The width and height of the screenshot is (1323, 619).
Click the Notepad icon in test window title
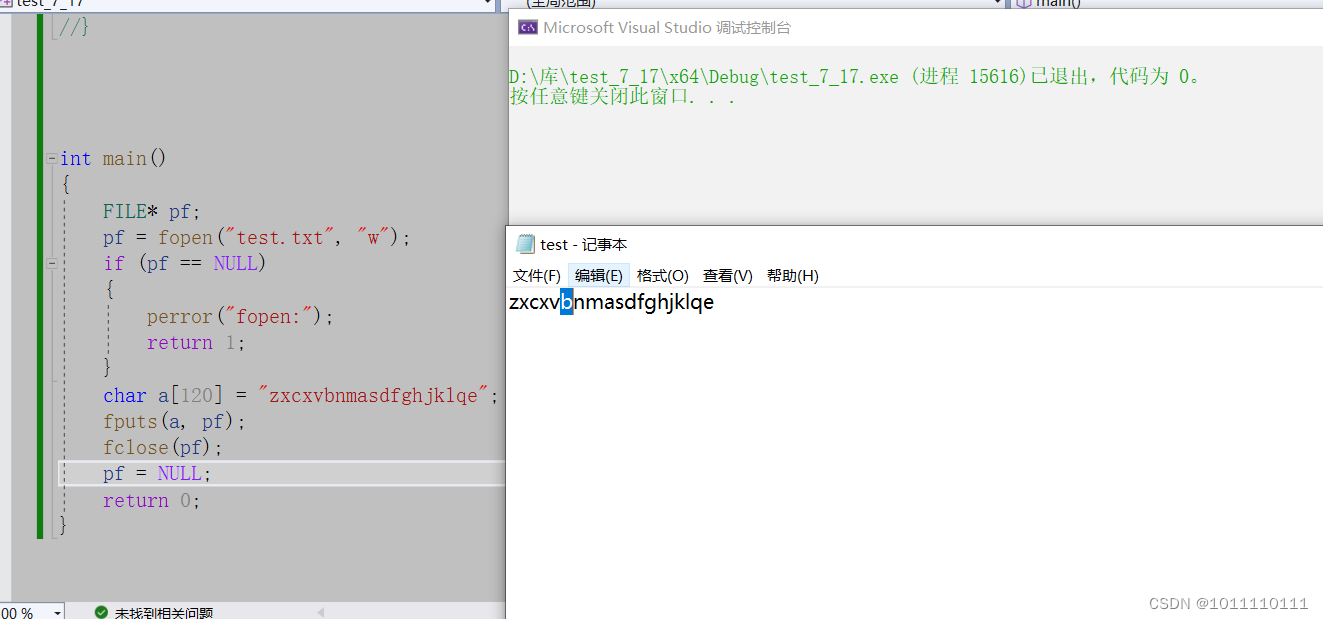524,244
